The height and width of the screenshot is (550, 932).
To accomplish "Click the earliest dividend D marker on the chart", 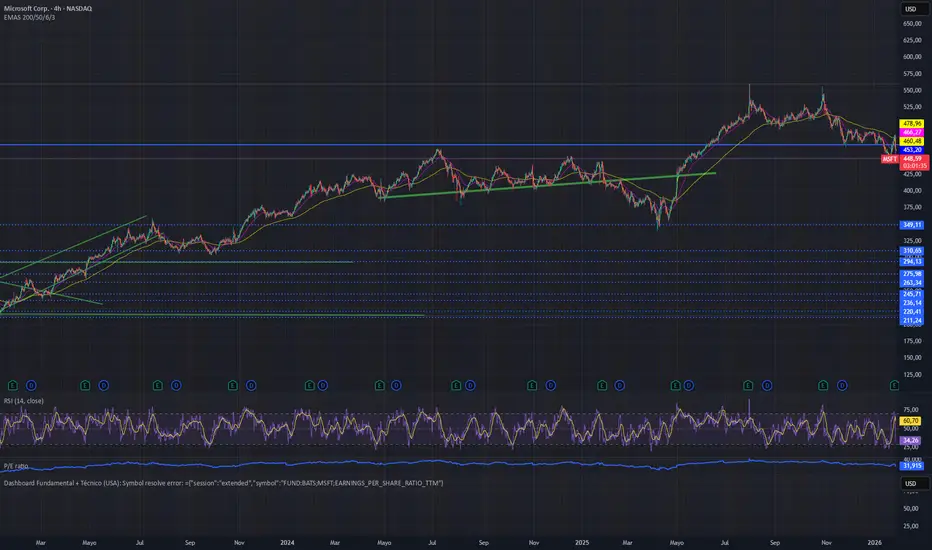I will [31, 385].
